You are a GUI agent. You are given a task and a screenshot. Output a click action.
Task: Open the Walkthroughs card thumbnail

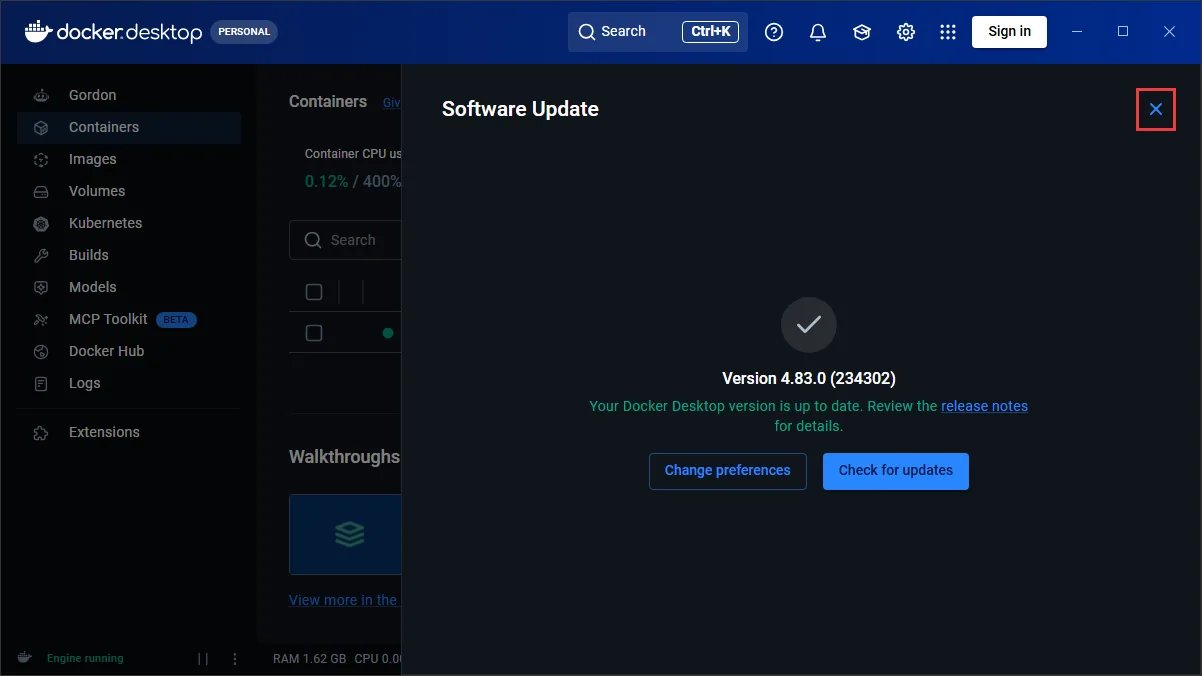346,534
